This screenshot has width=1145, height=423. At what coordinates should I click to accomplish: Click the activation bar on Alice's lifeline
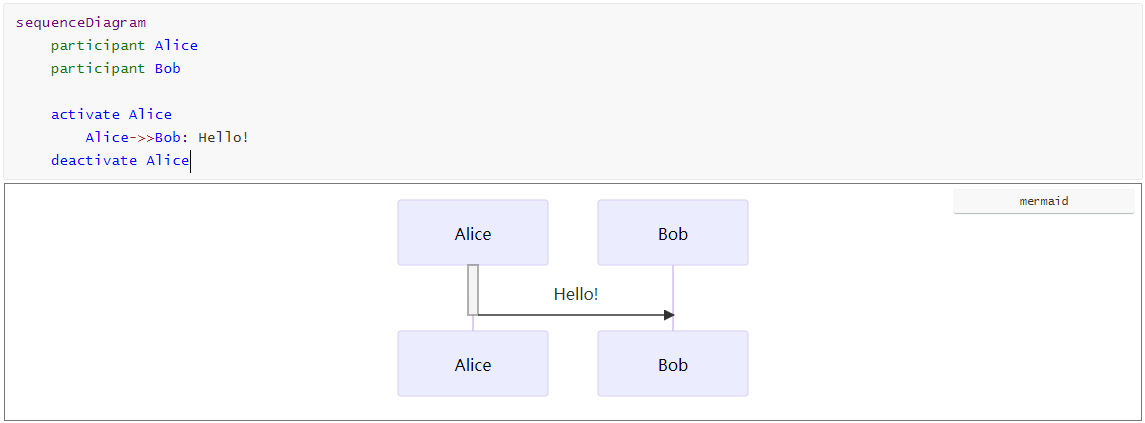tap(473, 290)
